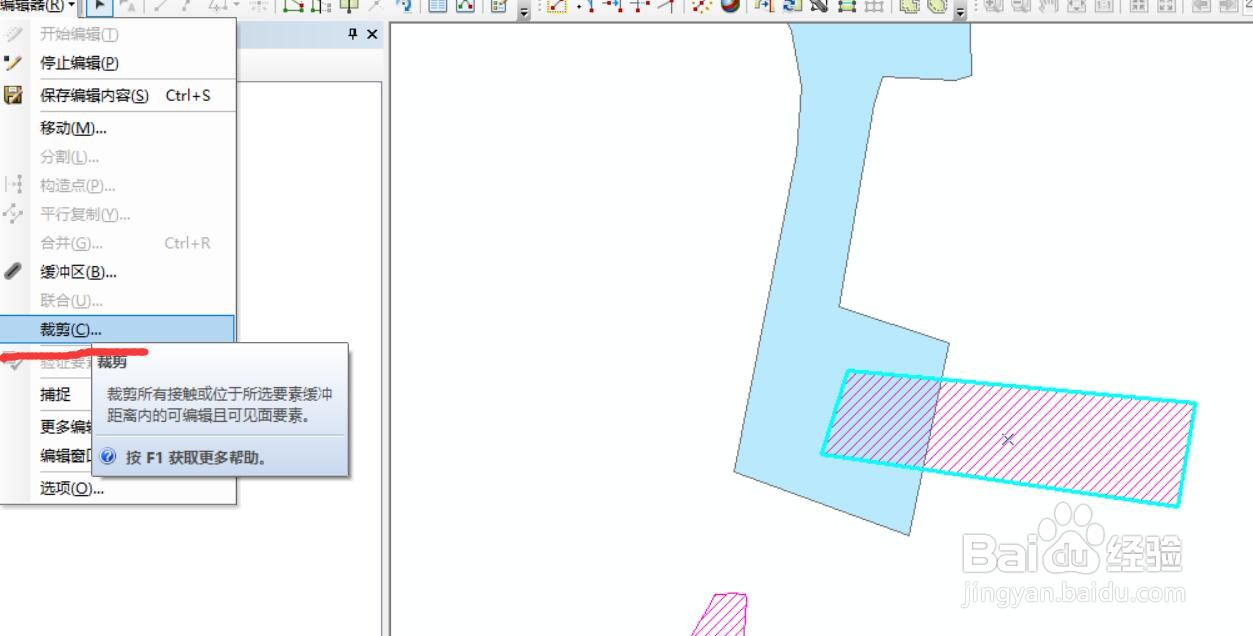
Task: Open the second toolbar options dropdown arrow
Action: point(961,9)
